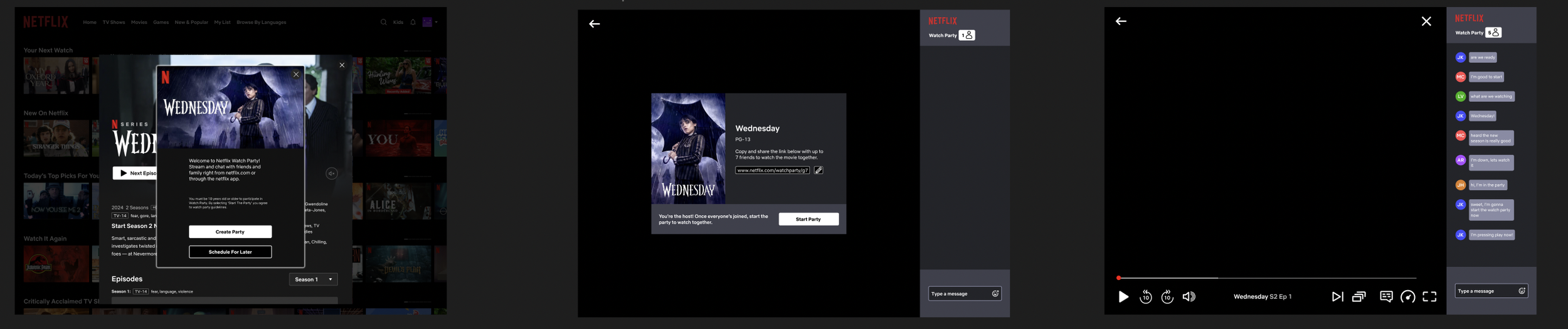1568x329 pixels.
Task: Click Netflix logo in player sidebar
Action: click(x=1469, y=18)
